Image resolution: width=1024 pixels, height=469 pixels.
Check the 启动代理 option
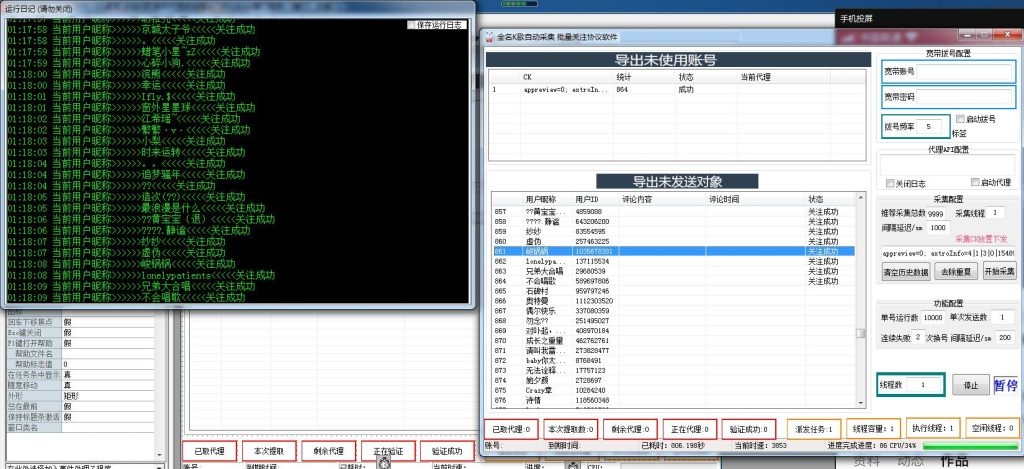pyautogui.click(x=974, y=183)
